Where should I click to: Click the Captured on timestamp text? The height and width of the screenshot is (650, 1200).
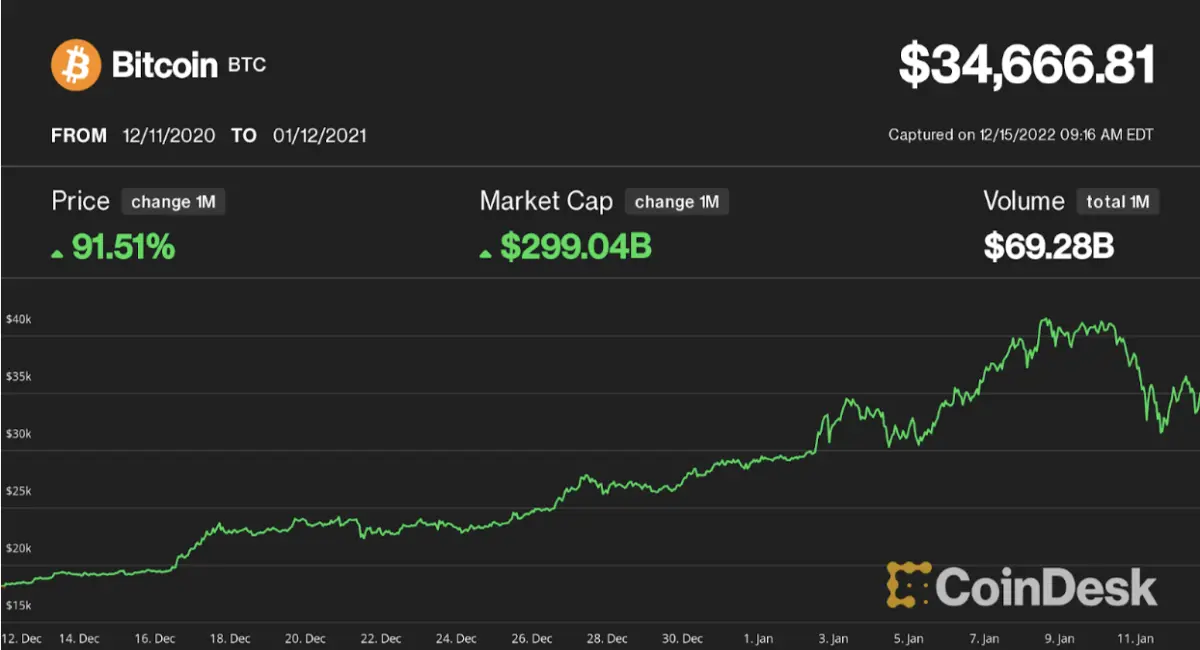click(x=1021, y=134)
